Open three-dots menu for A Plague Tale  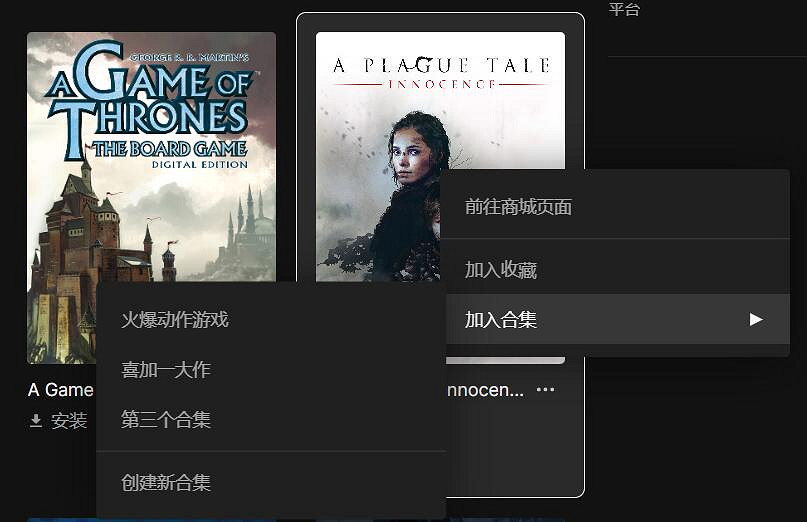pos(545,390)
